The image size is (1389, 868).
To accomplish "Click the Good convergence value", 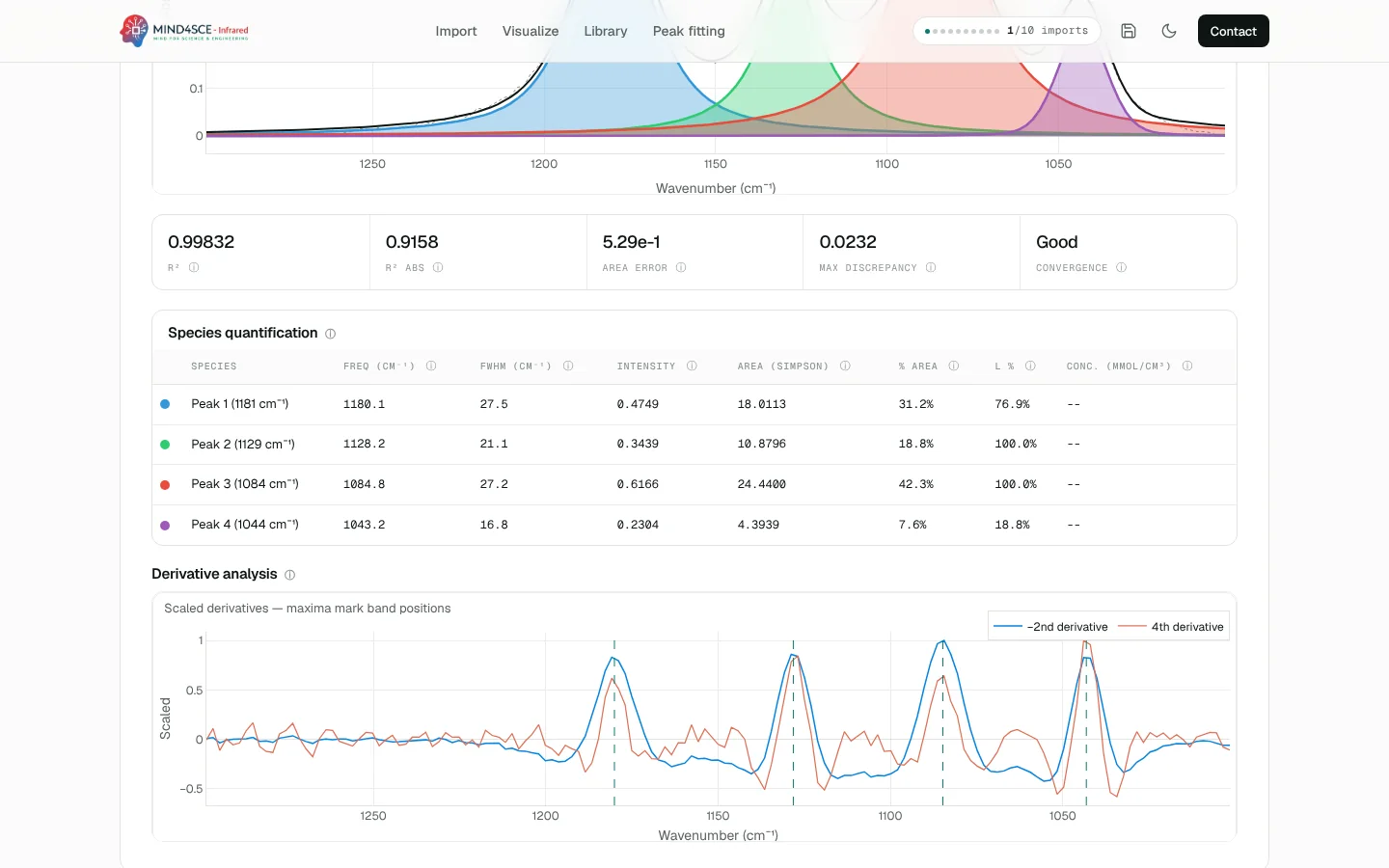I will point(1056,242).
